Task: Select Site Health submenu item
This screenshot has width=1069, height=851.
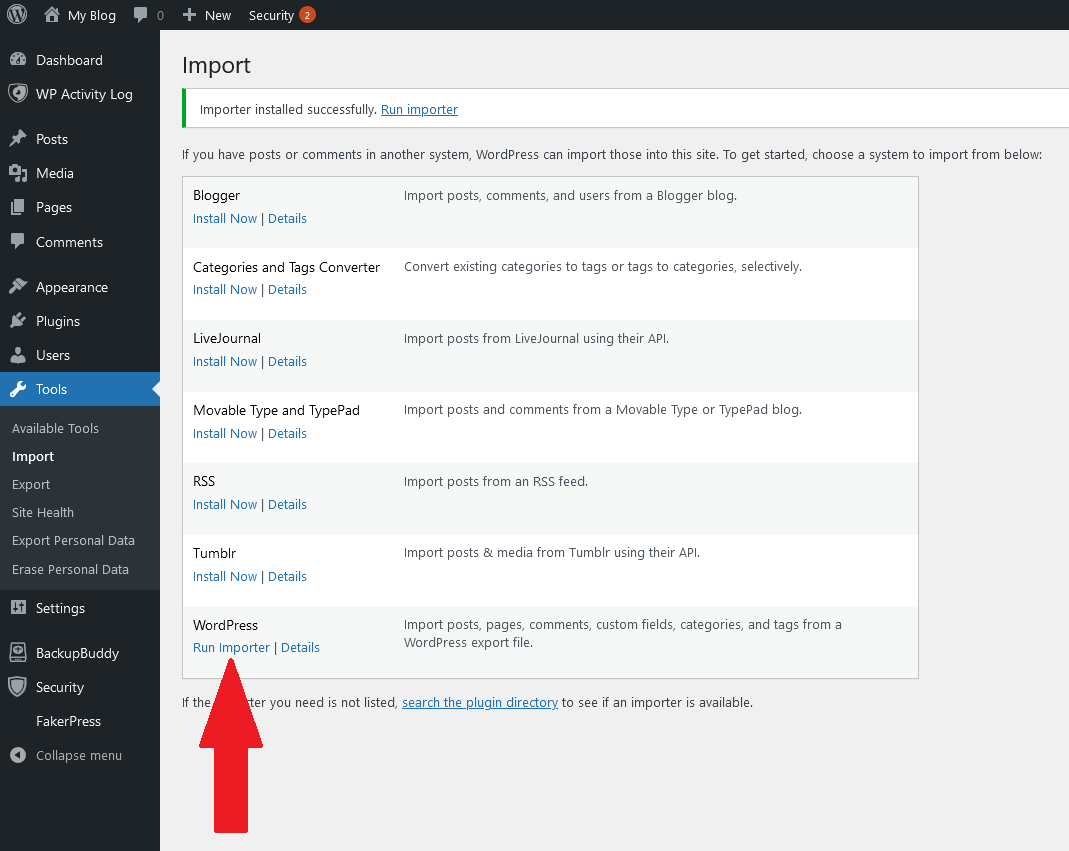Action: [x=42, y=512]
